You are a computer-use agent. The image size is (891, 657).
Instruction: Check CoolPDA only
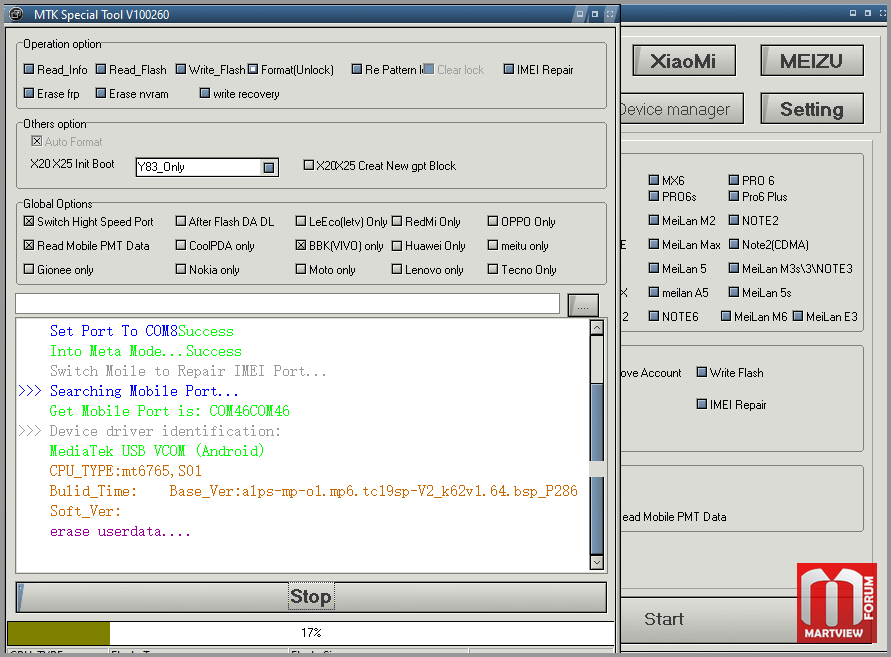point(181,246)
